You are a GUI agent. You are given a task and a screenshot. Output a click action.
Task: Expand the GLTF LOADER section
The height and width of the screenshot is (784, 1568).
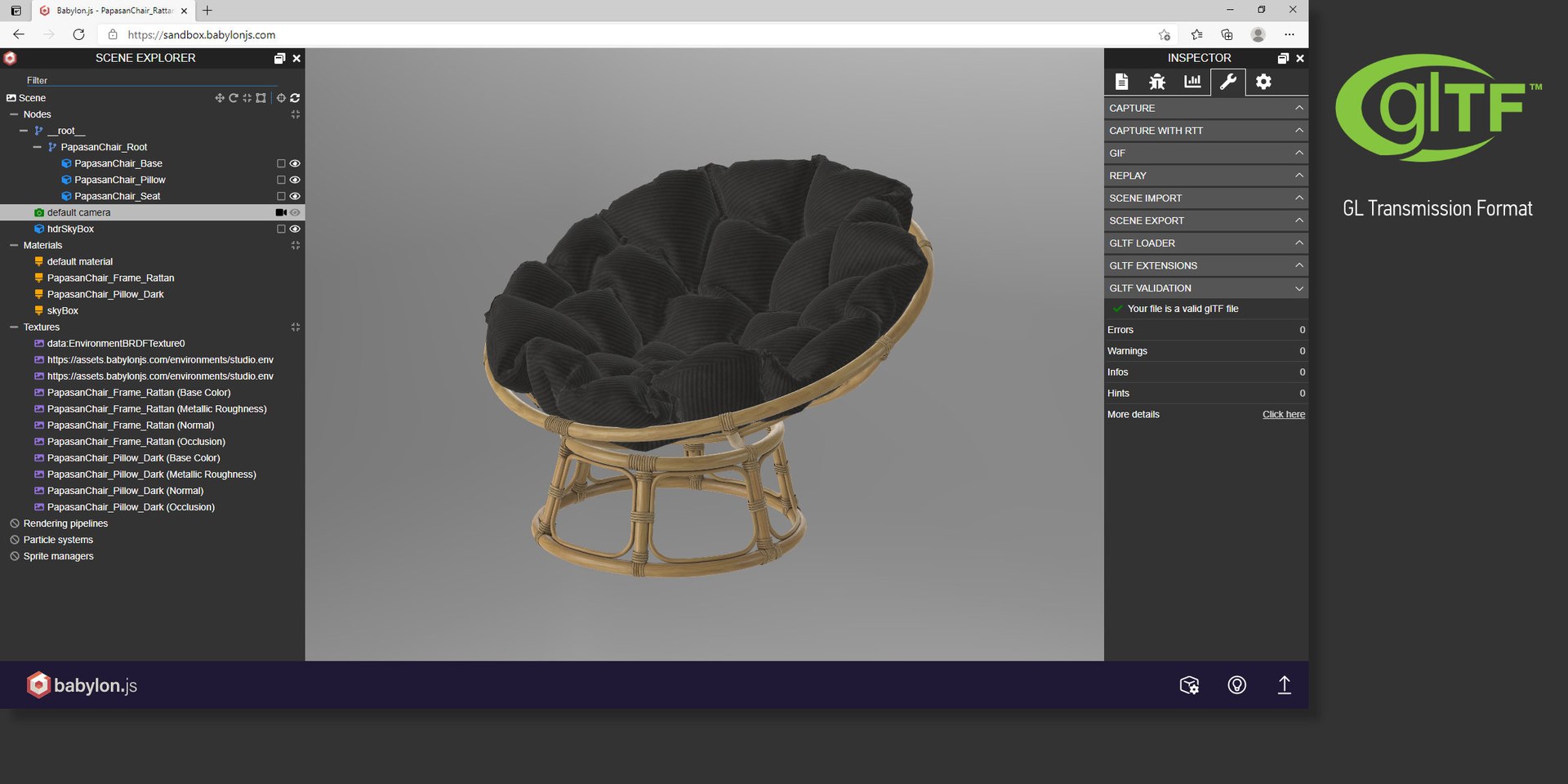tap(1206, 243)
